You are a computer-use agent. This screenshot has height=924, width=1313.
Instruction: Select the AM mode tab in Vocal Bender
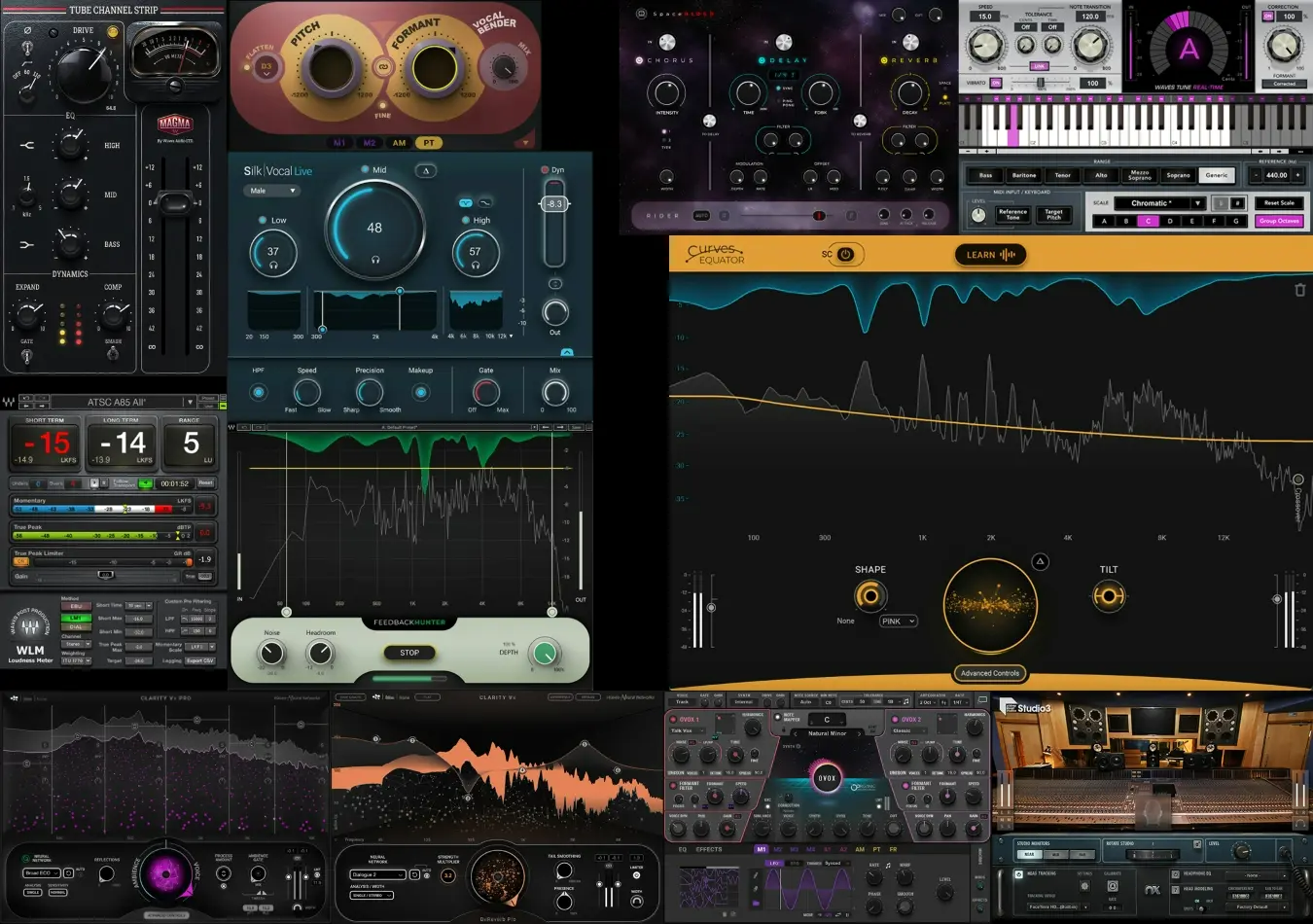point(399,143)
